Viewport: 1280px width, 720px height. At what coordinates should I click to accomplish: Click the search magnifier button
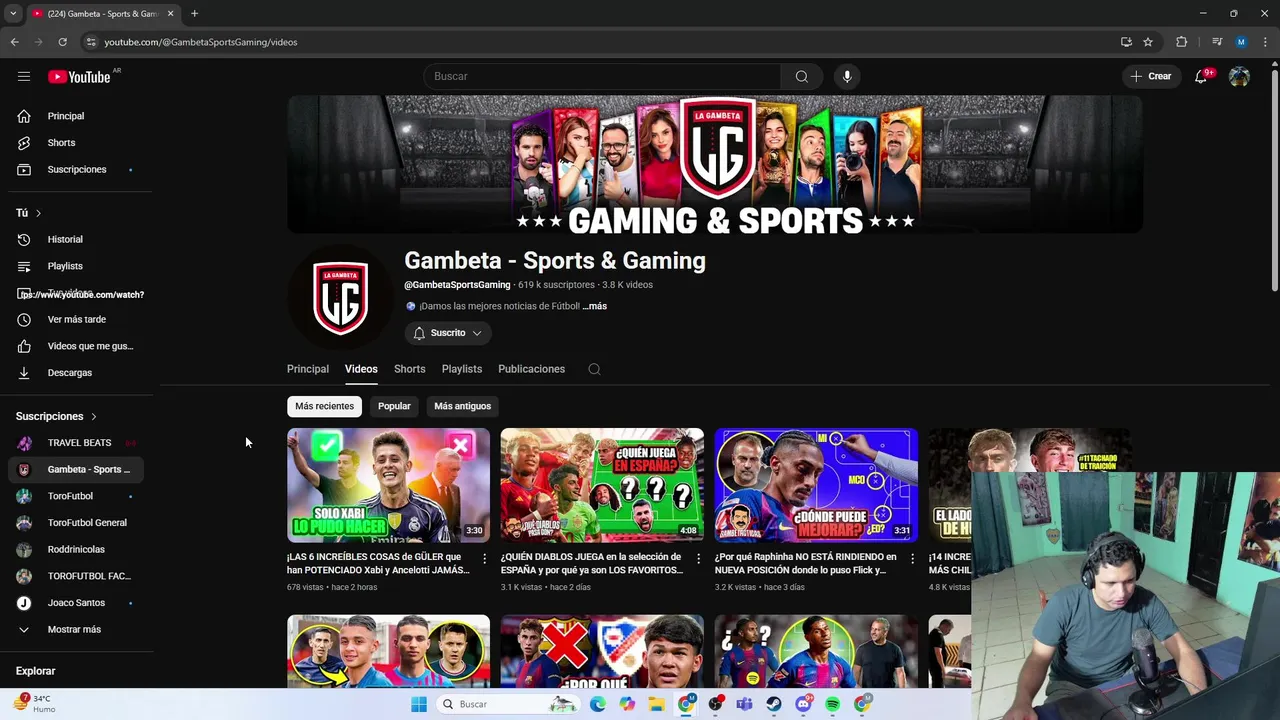[802, 76]
